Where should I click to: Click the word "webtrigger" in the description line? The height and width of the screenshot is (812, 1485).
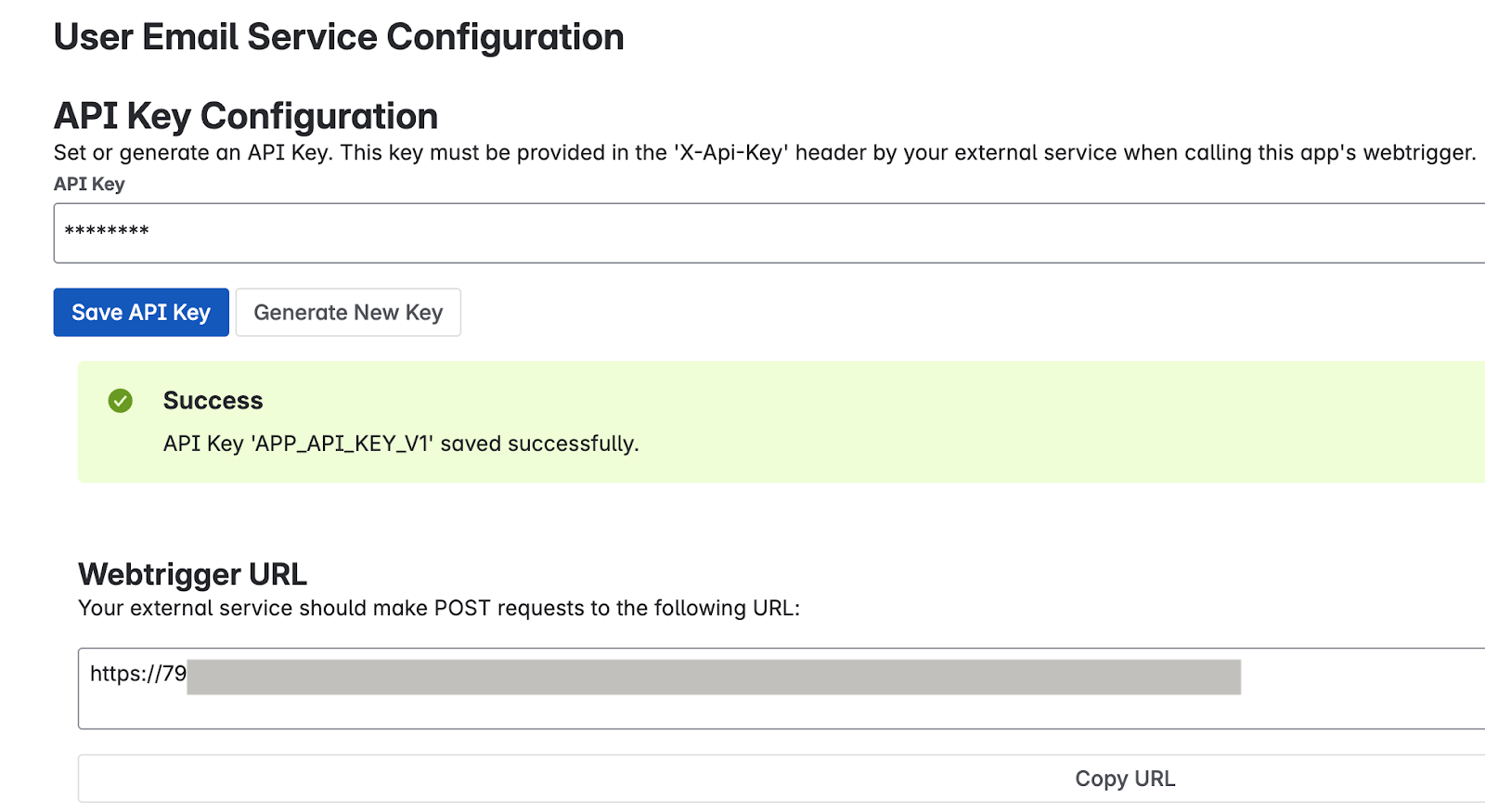(x=1418, y=153)
